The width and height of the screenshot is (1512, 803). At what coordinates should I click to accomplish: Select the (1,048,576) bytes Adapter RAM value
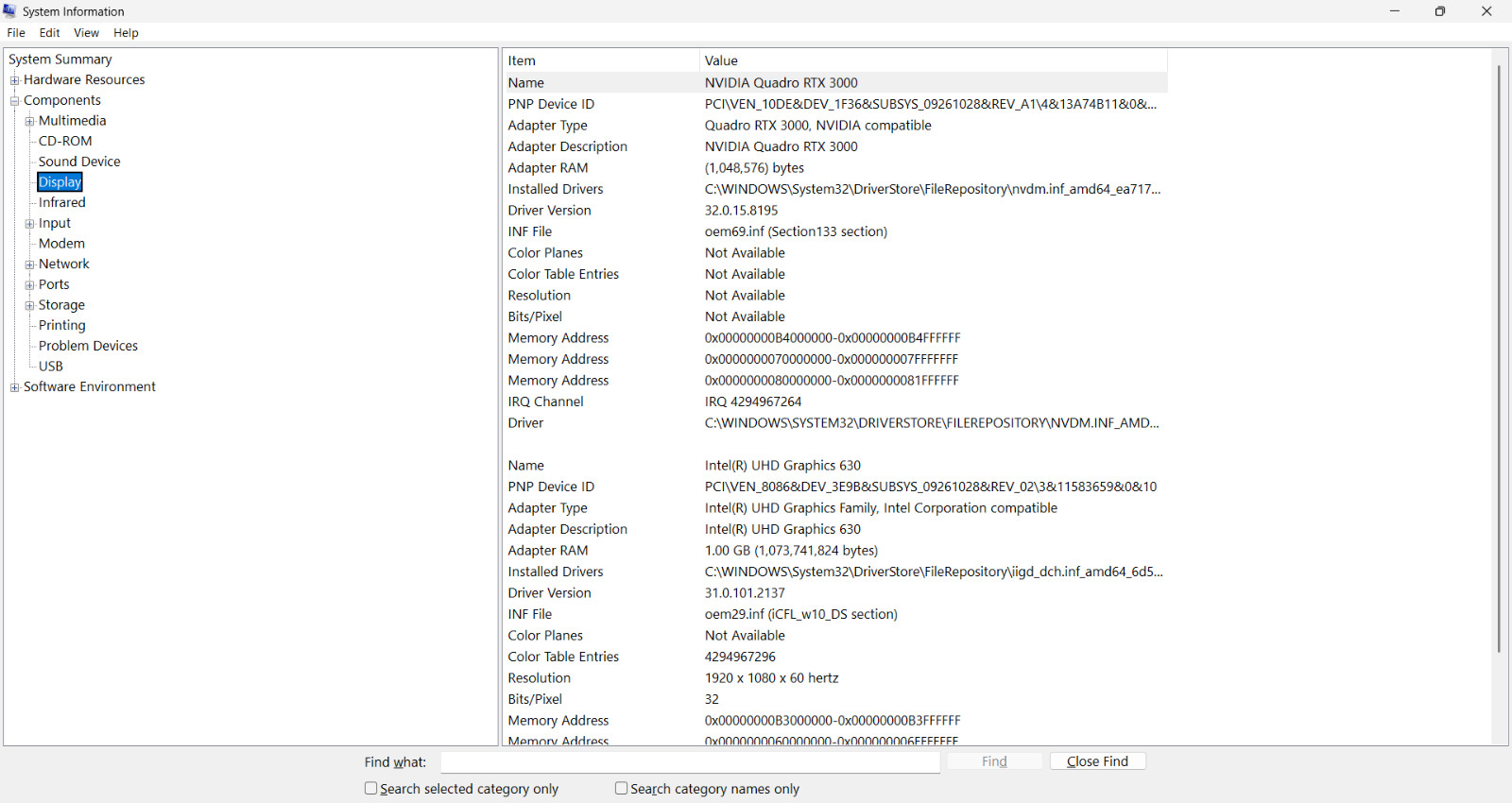tap(754, 168)
